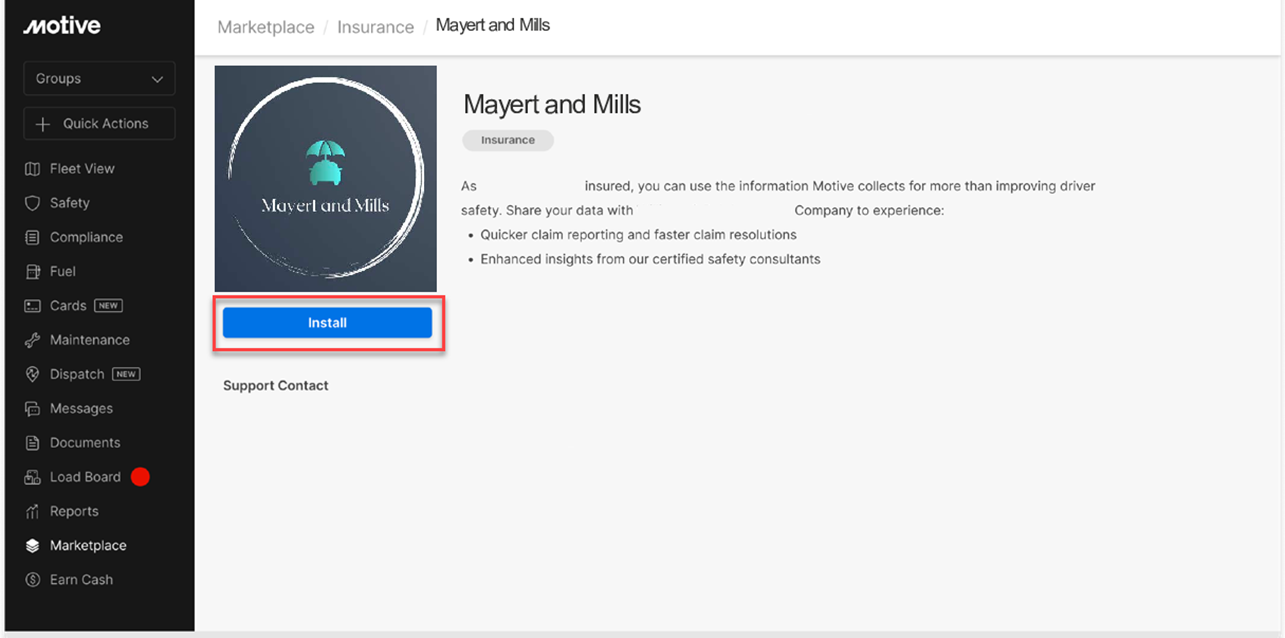
Task: Click the Dispatch icon in sidebar
Action: 32,374
